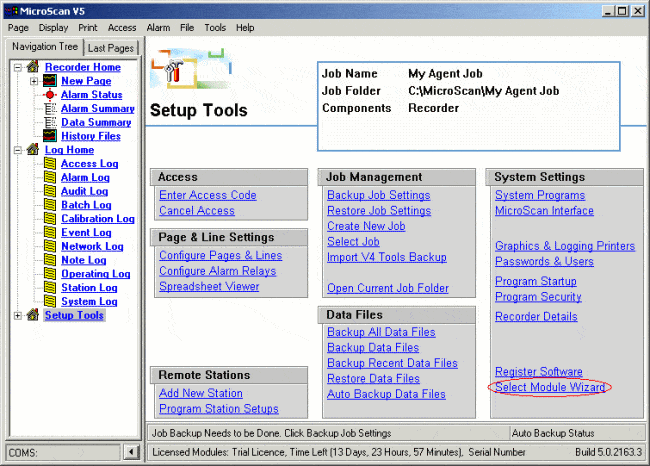Click the Note Log yellow log icon
Viewport: 650px width, 466px height.
[x=50, y=260]
